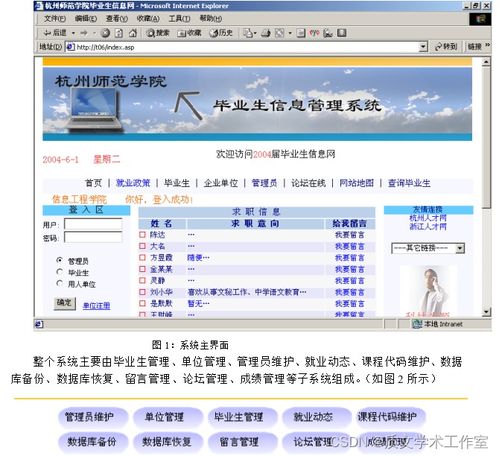Viewport: 499px width, 456px height.
Task: Click the 用户 username input field
Action: pos(93,224)
